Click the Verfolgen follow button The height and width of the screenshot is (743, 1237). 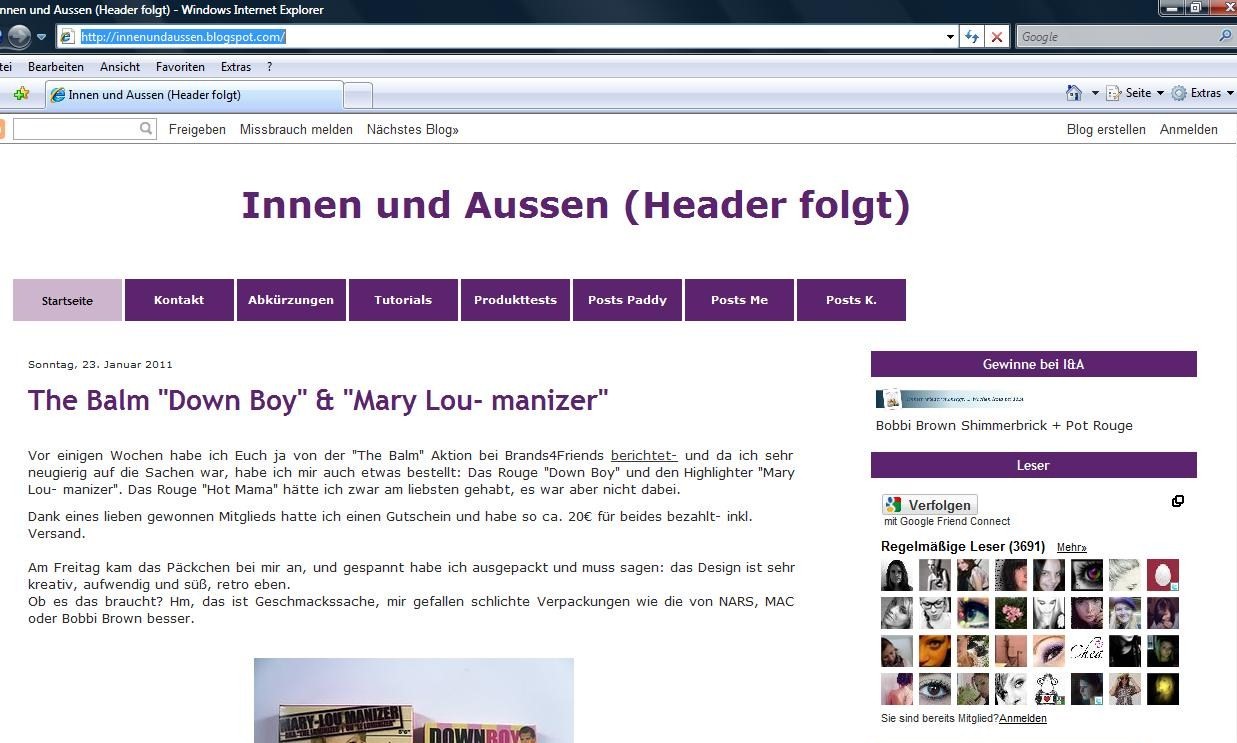(929, 505)
